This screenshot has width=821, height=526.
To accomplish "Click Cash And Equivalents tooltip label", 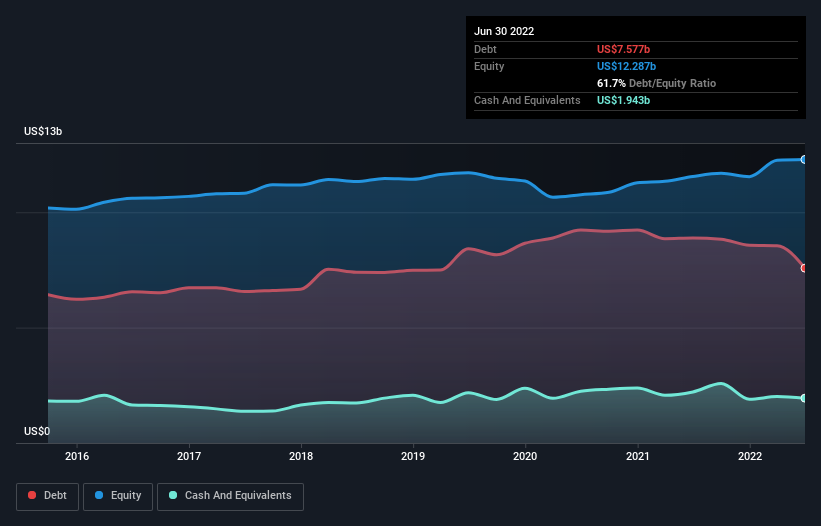I will coord(527,100).
